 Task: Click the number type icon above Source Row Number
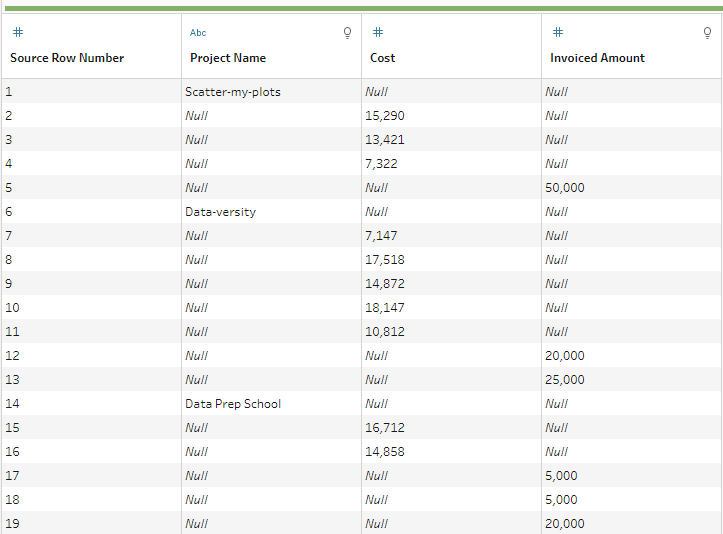coord(18,32)
